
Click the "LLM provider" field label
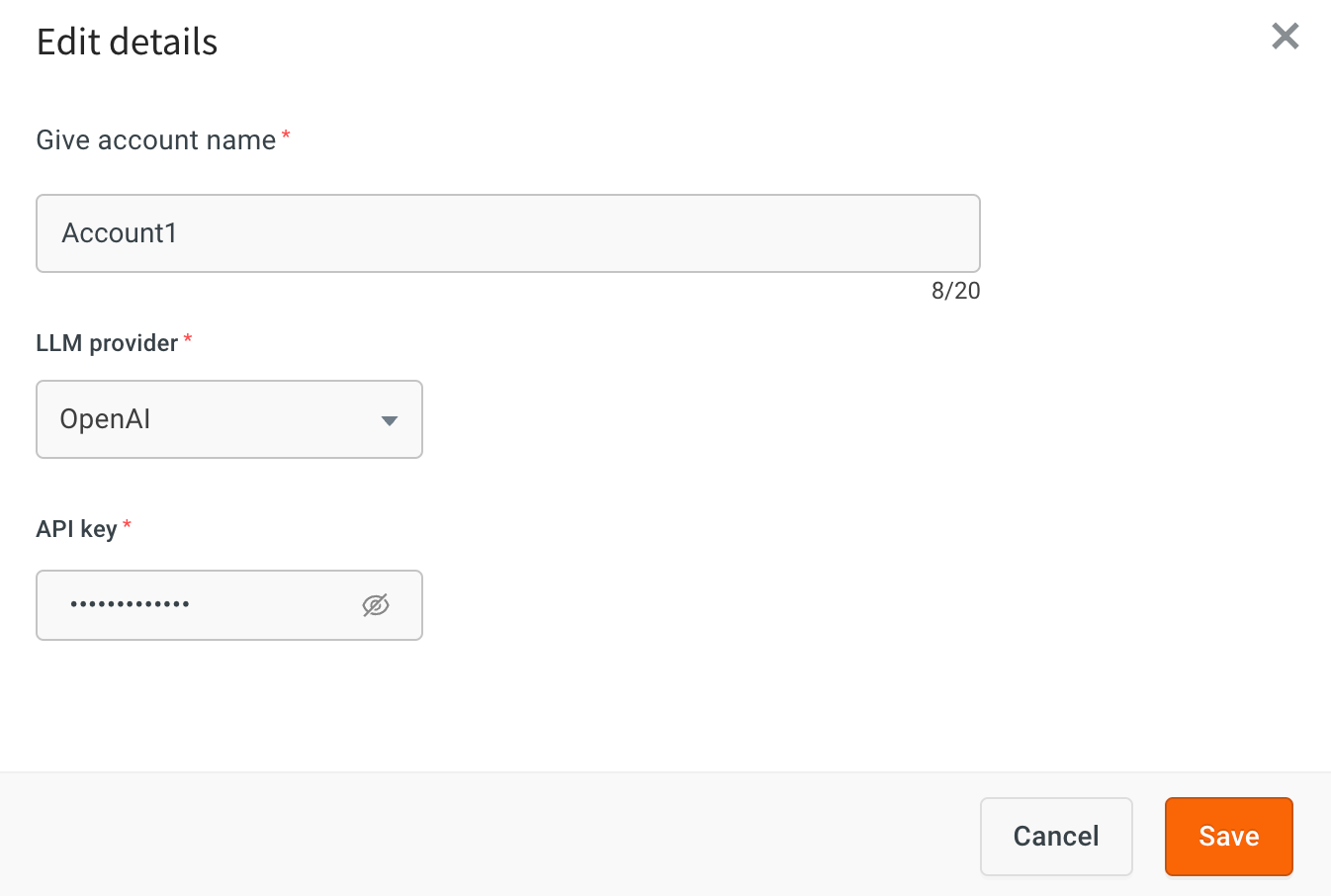[107, 343]
